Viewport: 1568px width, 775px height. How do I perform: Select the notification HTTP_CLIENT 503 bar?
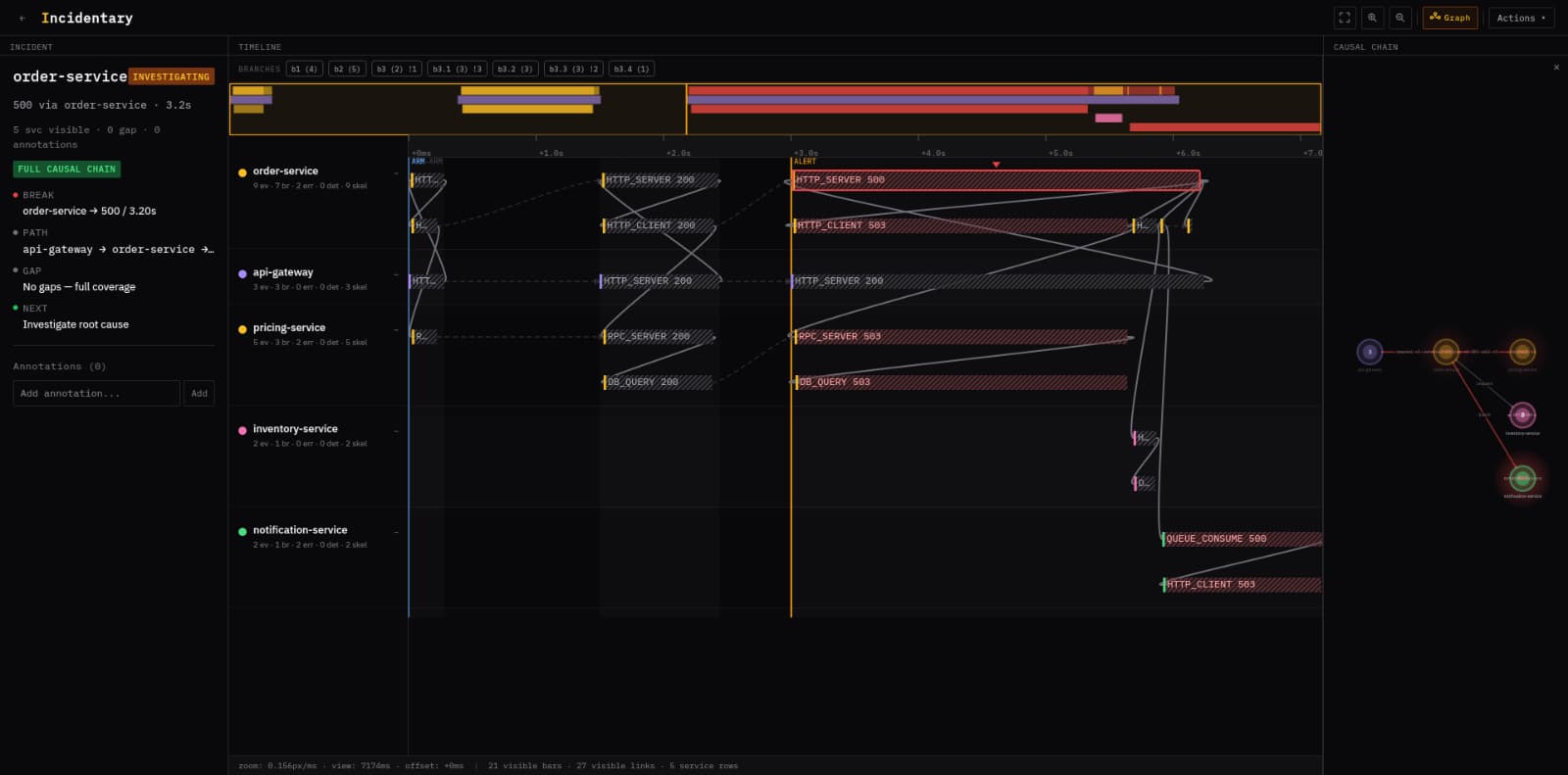(1242, 584)
